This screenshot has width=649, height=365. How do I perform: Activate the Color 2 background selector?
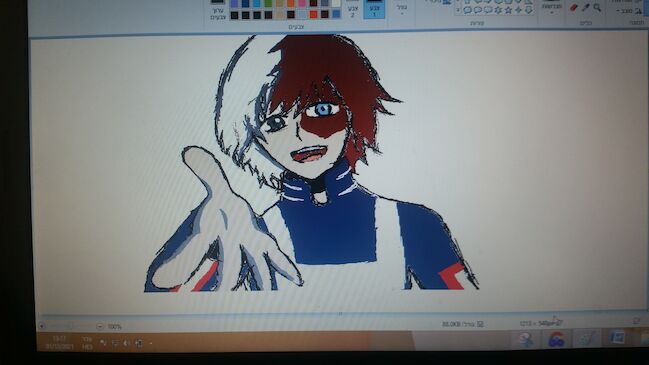(353, 9)
